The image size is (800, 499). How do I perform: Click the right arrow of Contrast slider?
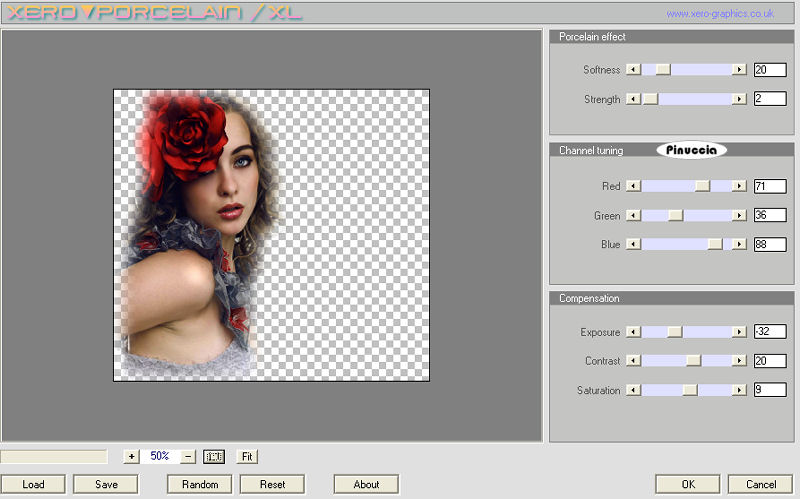[x=739, y=361]
